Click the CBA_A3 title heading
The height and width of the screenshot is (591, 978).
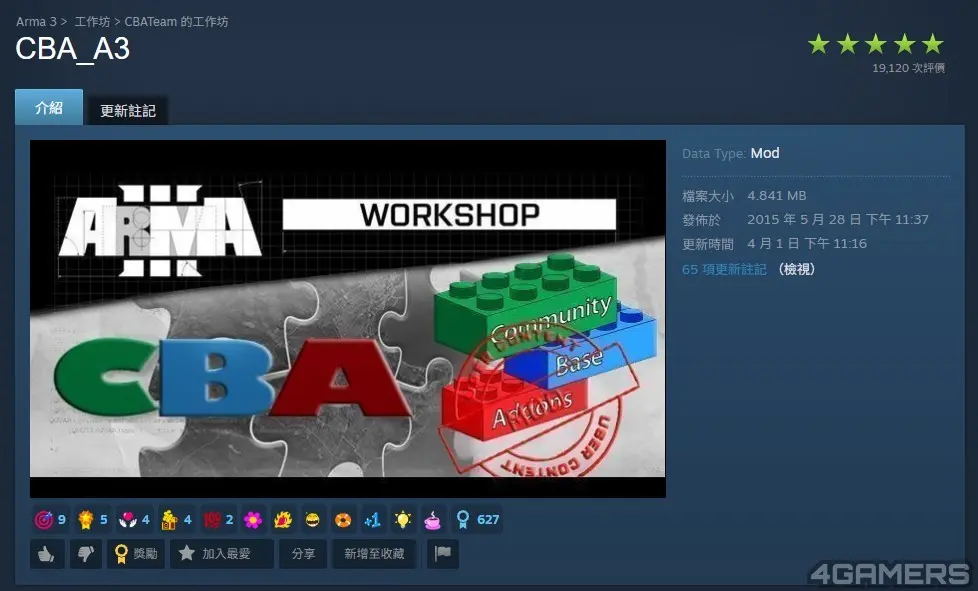(x=73, y=49)
